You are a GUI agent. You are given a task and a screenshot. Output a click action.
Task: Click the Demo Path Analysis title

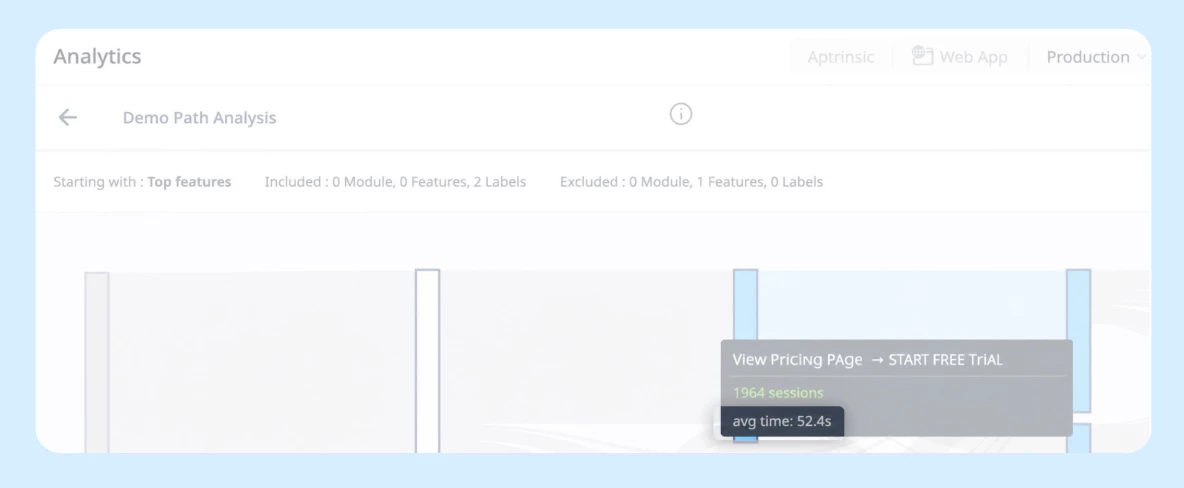(199, 118)
